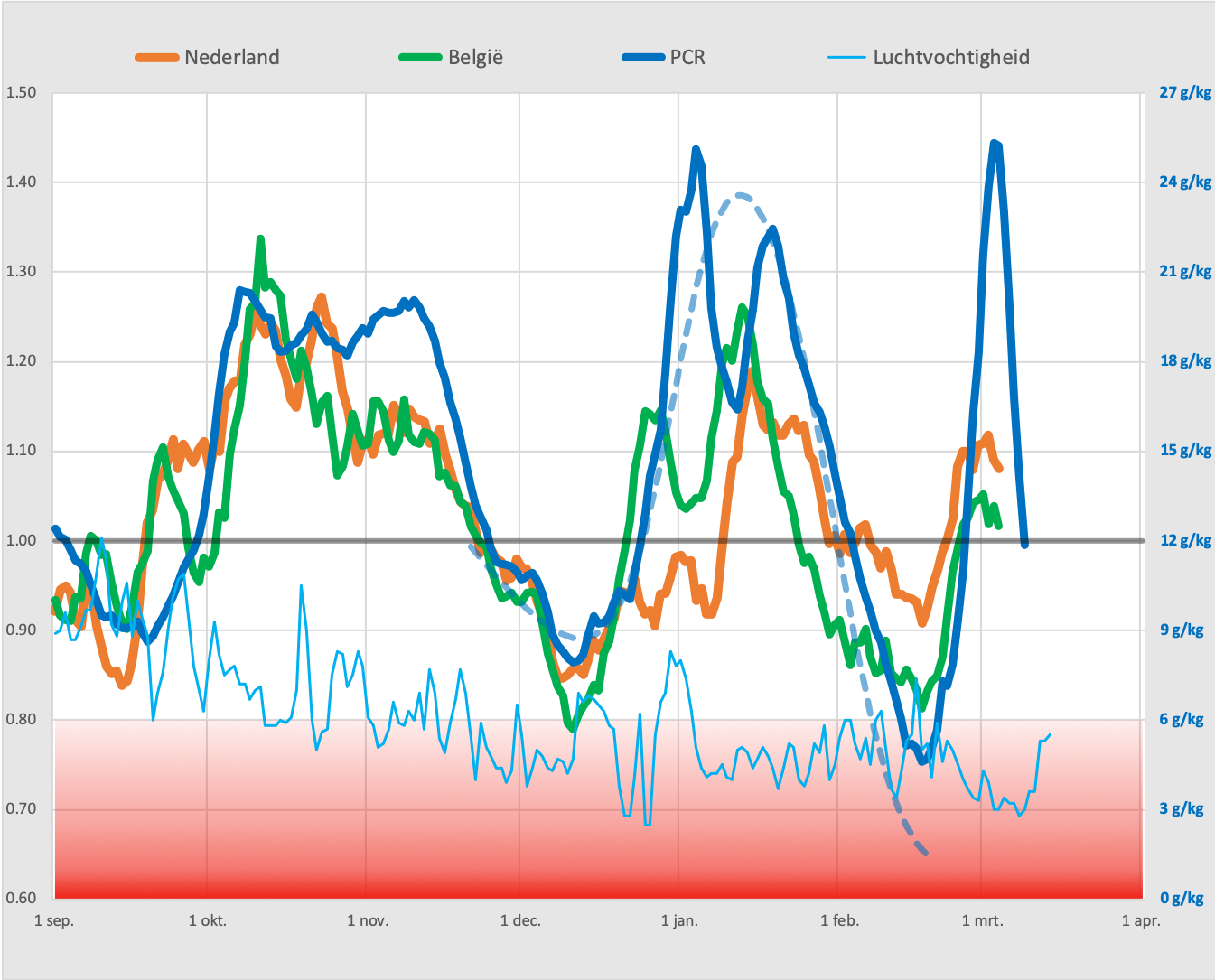Image resolution: width=1215 pixels, height=980 pixels.
Task: Click the 3 g/kg right axis label
Action: pyautogui.click(x=1182, y=808)
